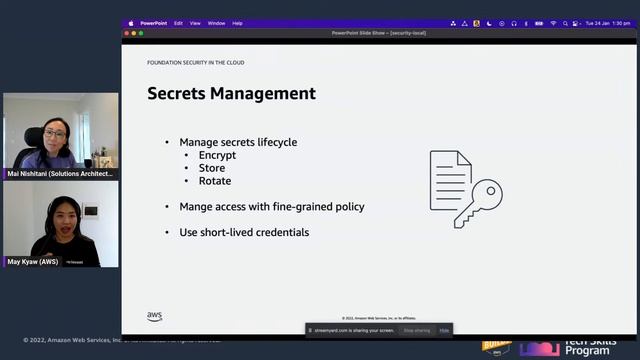Click the circular icon beside headphones

pyautogui.click(x=502, y=24)
